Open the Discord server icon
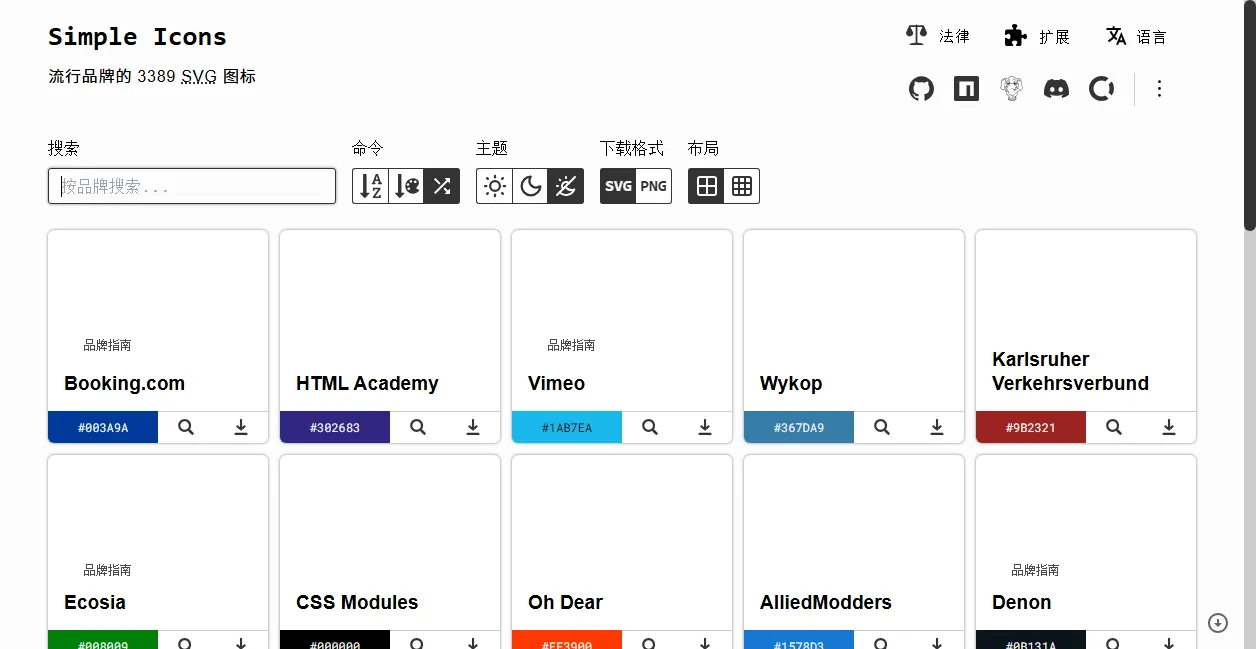 (x=1056, y=89)
